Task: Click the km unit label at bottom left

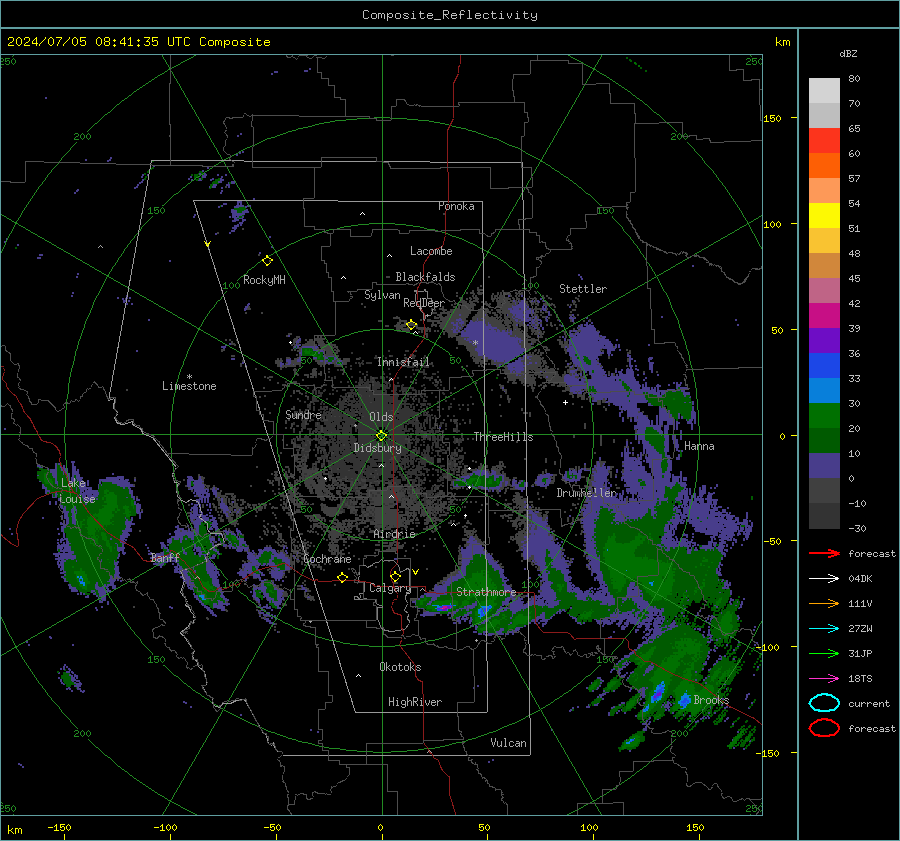Action: 14,830
